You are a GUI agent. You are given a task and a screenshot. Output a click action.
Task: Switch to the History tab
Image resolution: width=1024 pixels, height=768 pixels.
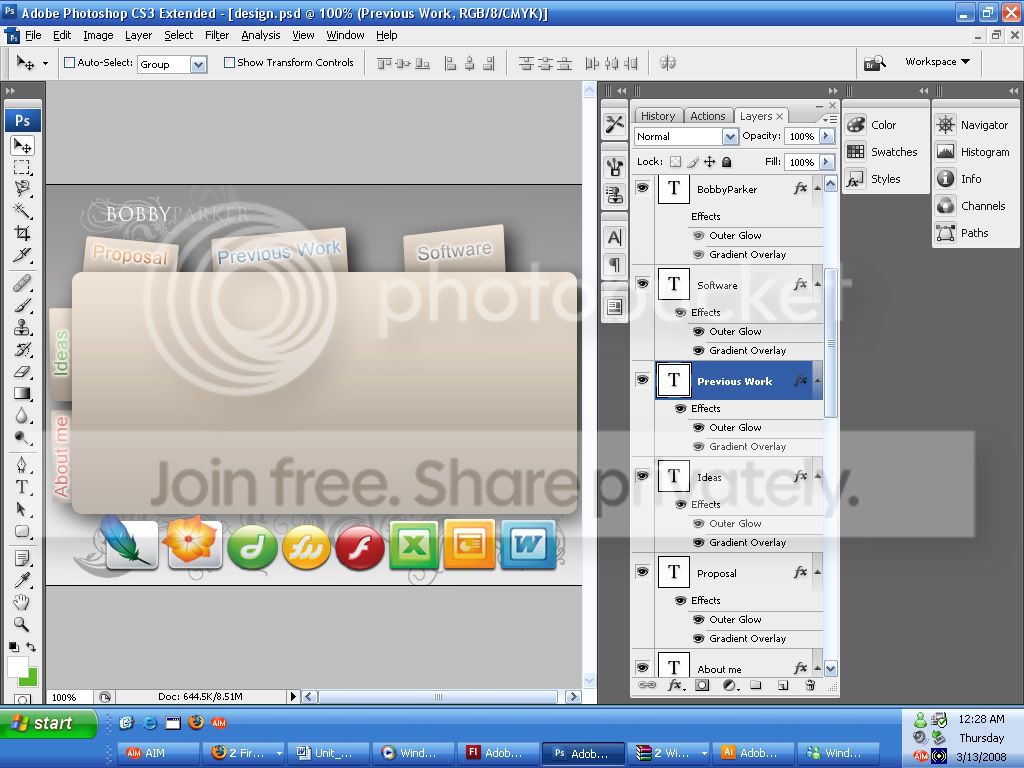coord(658,116)
